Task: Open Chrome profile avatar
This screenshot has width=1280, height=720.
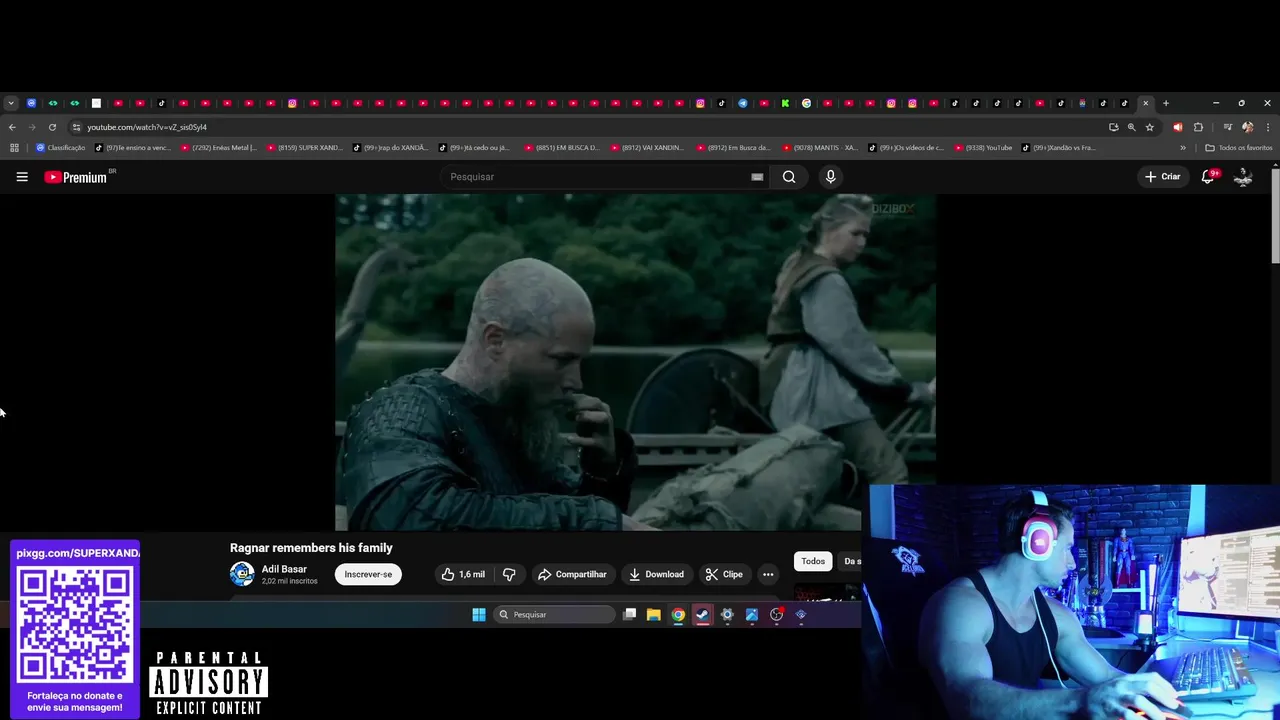Action: coord(1247,127)
